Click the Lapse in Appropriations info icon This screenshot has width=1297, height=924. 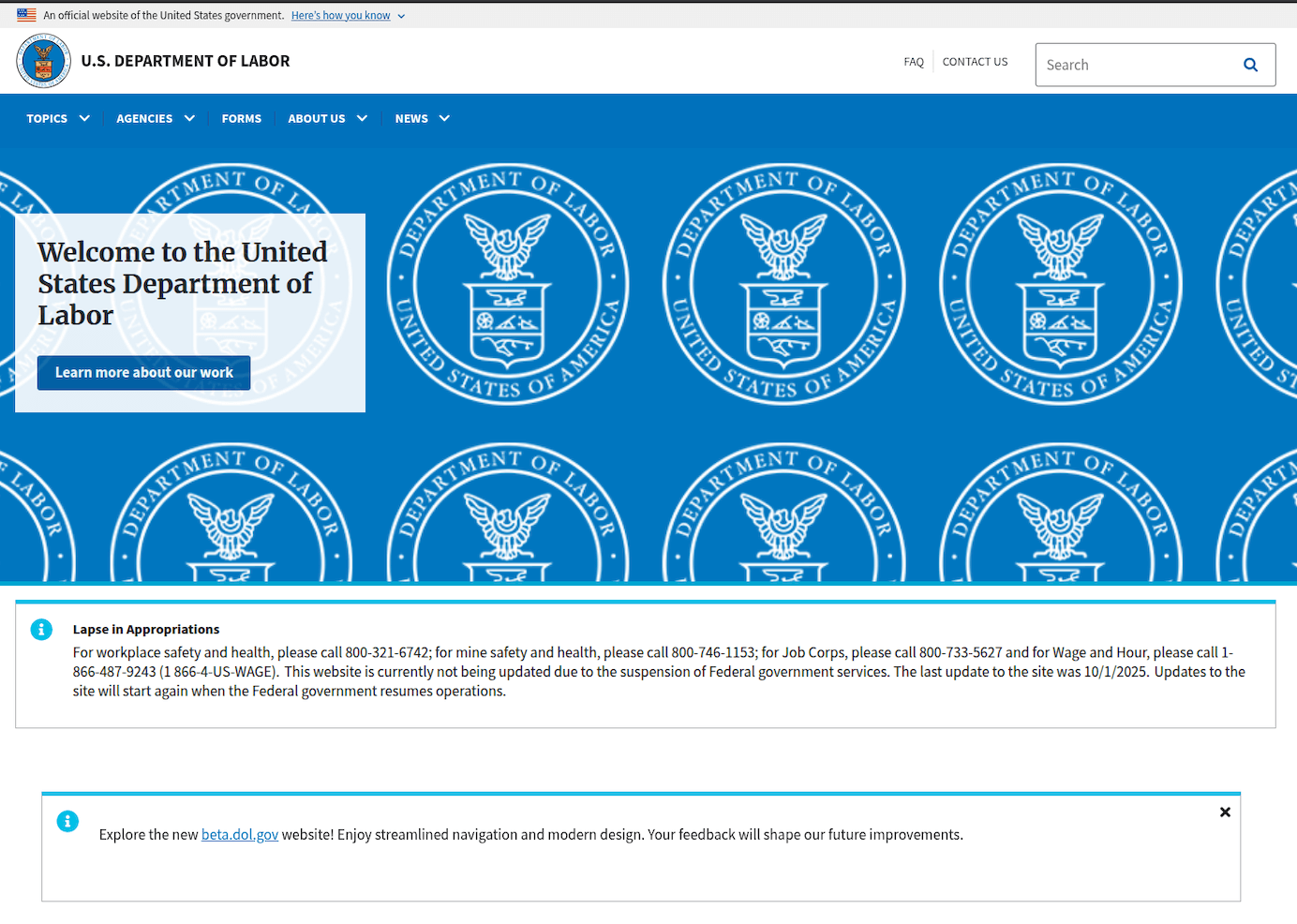tap(41, 630)
